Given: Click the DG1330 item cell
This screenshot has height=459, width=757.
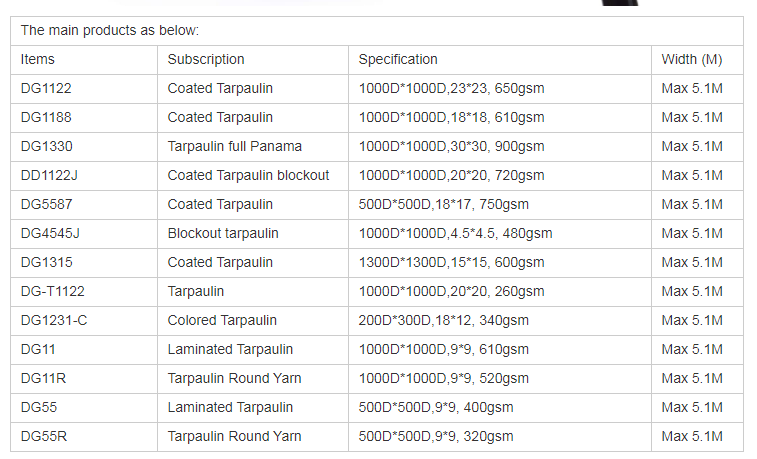Looking at the screenshot, I should pos(46,146).
